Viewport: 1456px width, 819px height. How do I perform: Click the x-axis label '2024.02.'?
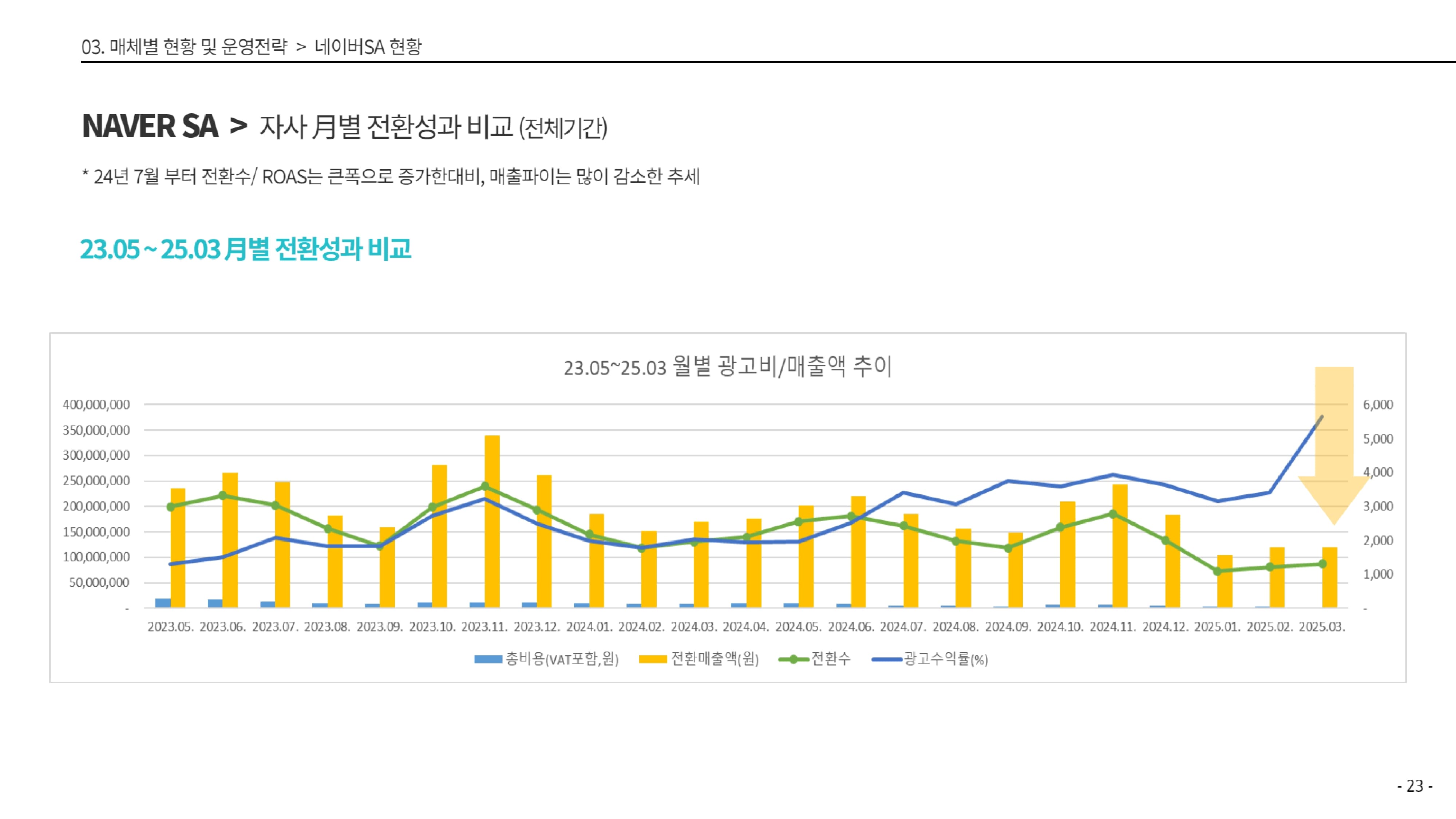(x=641, y=627)
